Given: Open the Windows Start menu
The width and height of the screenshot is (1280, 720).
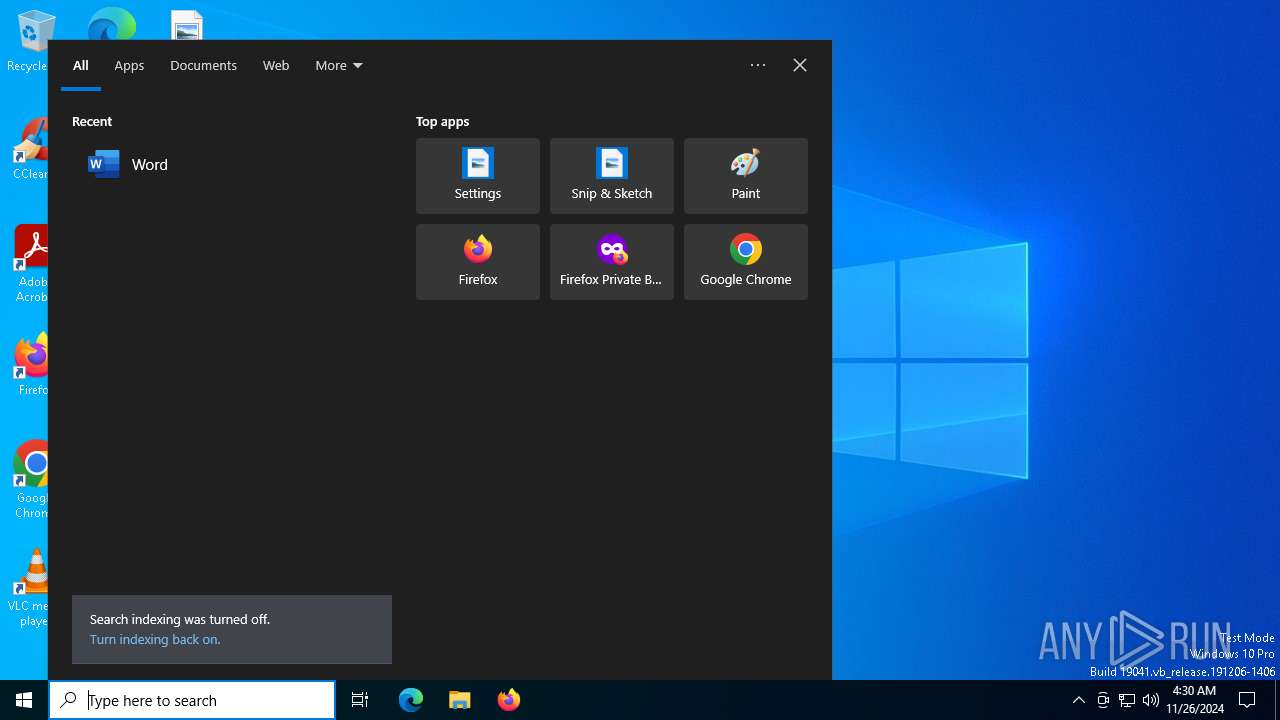Looking at the screenshot, I should [24, 700].
